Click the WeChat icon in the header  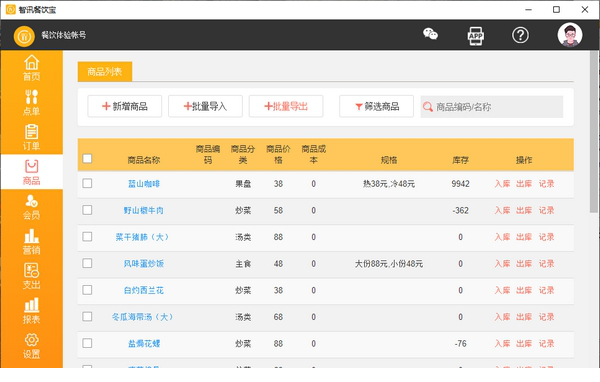[x=430, y=34]
